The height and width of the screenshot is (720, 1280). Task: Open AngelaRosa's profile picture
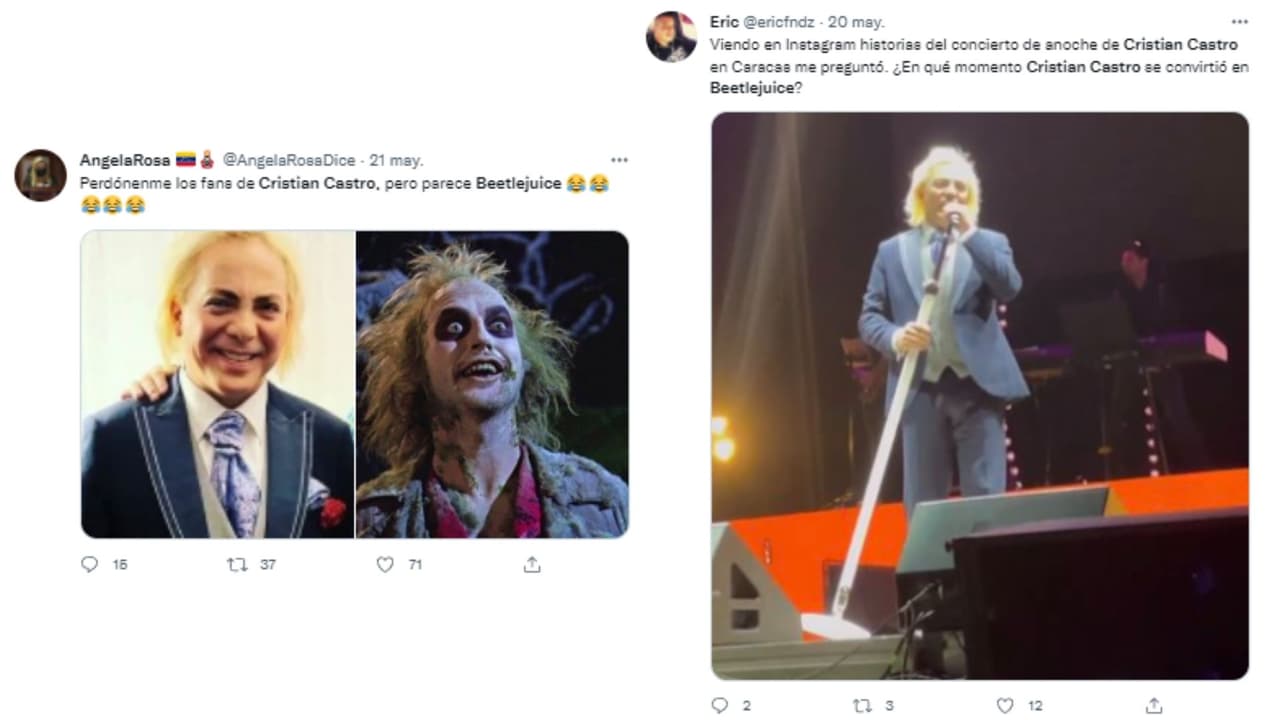point(41,175)
